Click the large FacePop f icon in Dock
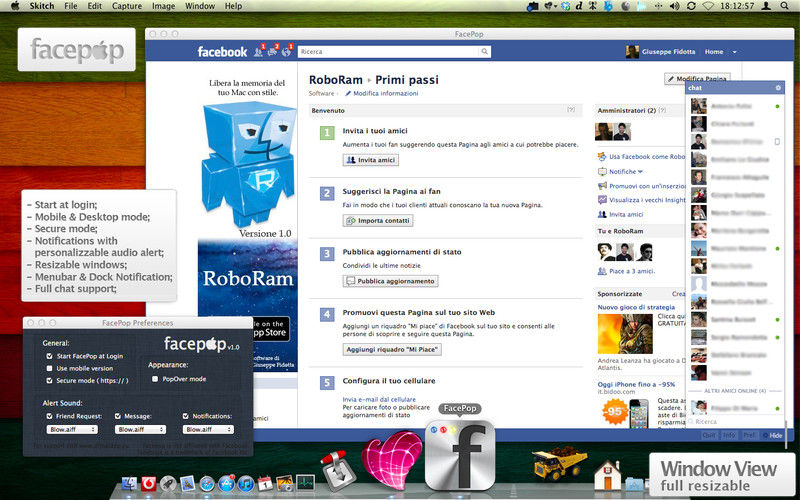The image size is (800, 500). tap(460, 456)
